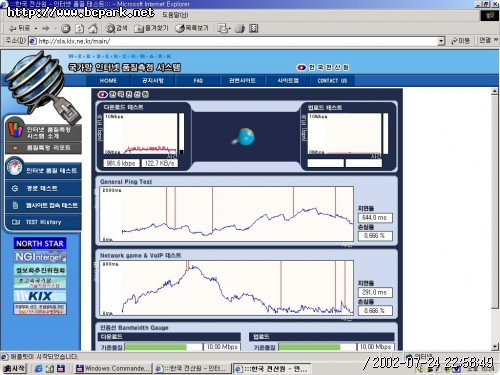Expand the Back button history dropdown arrow
Screen dimensions: 500x375
36,29
